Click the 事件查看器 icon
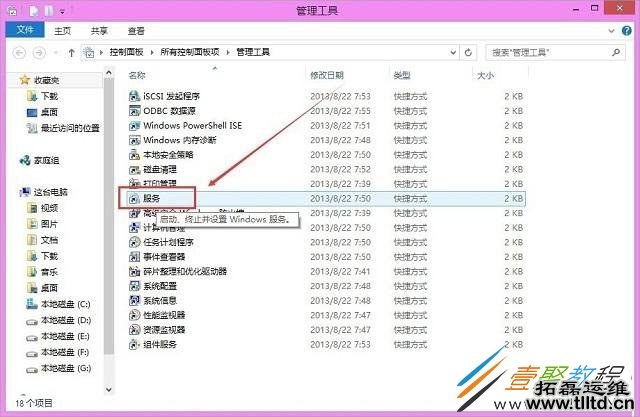 point(134,257)
